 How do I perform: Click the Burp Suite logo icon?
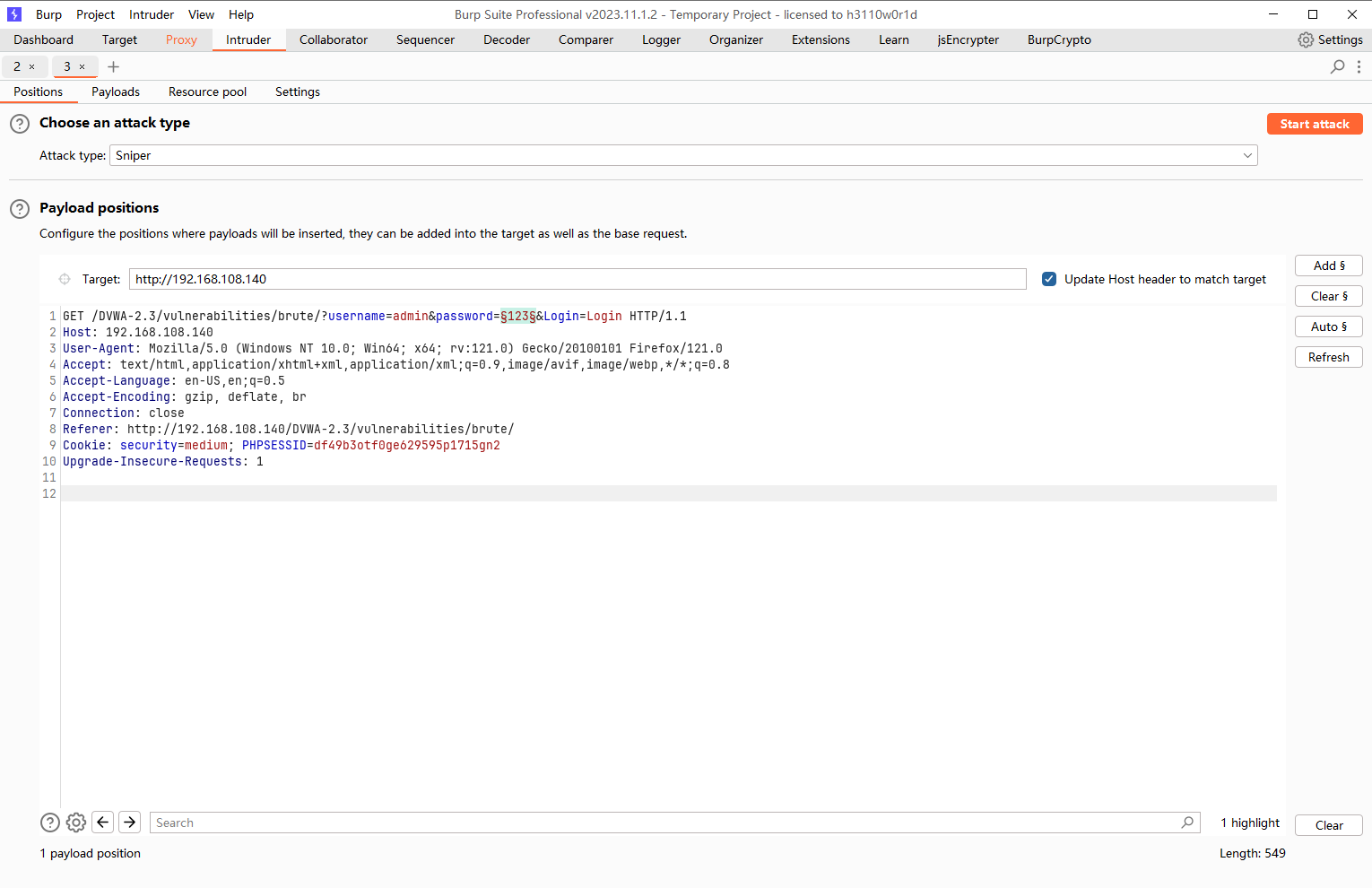tap(14, 14)
